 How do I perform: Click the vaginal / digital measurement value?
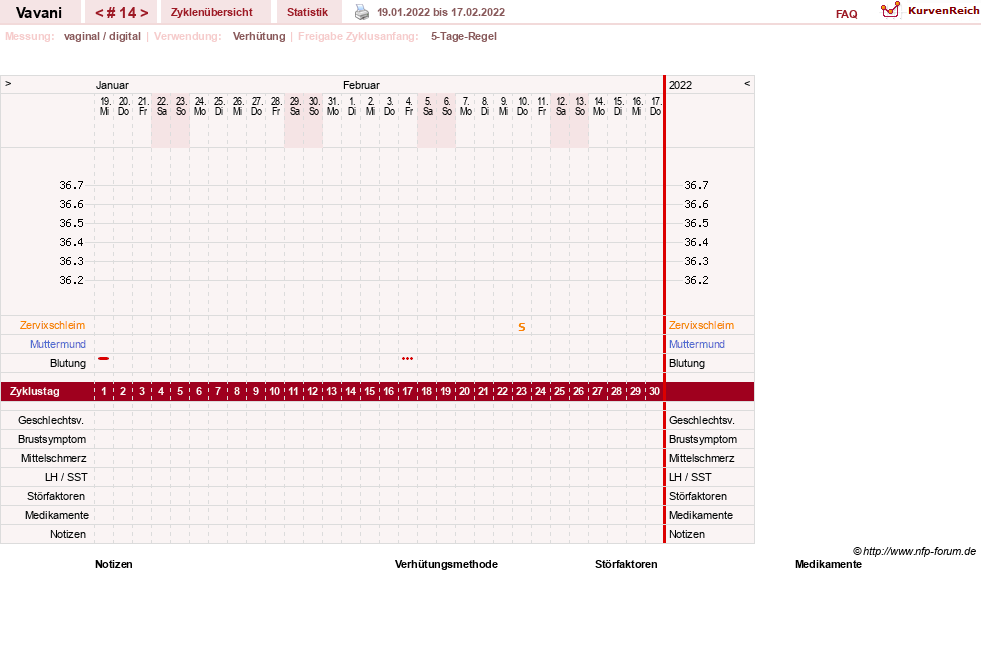[102, 36]
